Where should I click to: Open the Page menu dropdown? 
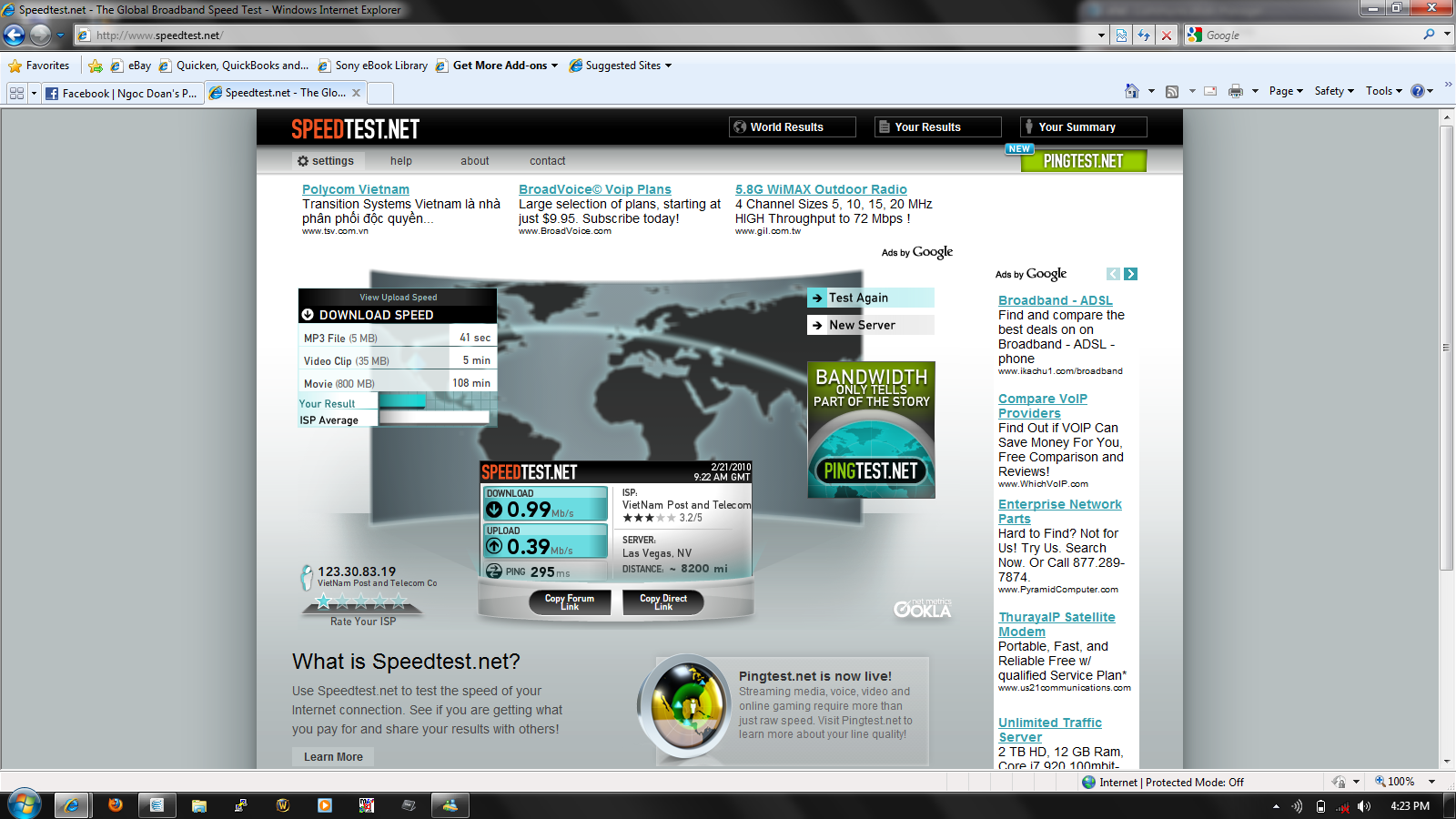(1286, 91)
